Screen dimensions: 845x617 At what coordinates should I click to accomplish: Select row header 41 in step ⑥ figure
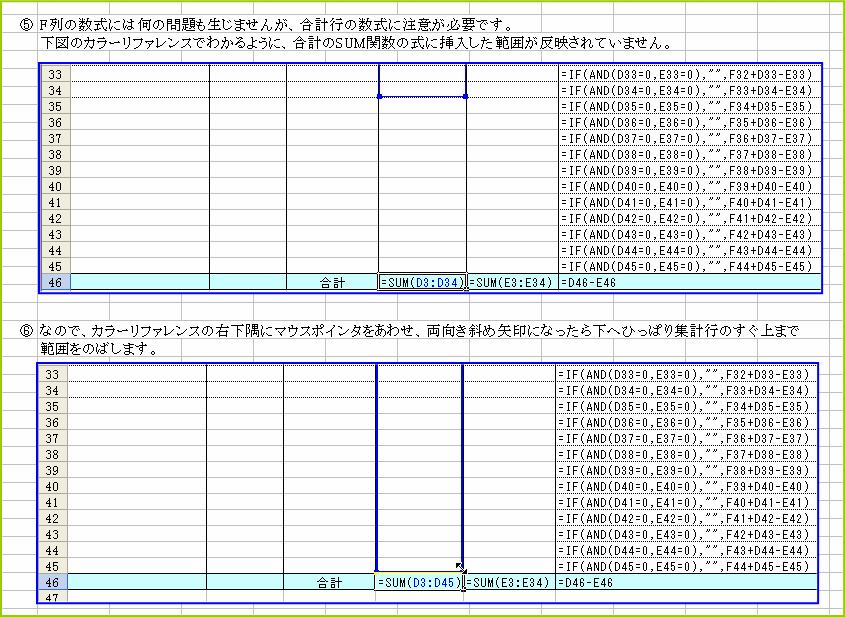[52, 502]
